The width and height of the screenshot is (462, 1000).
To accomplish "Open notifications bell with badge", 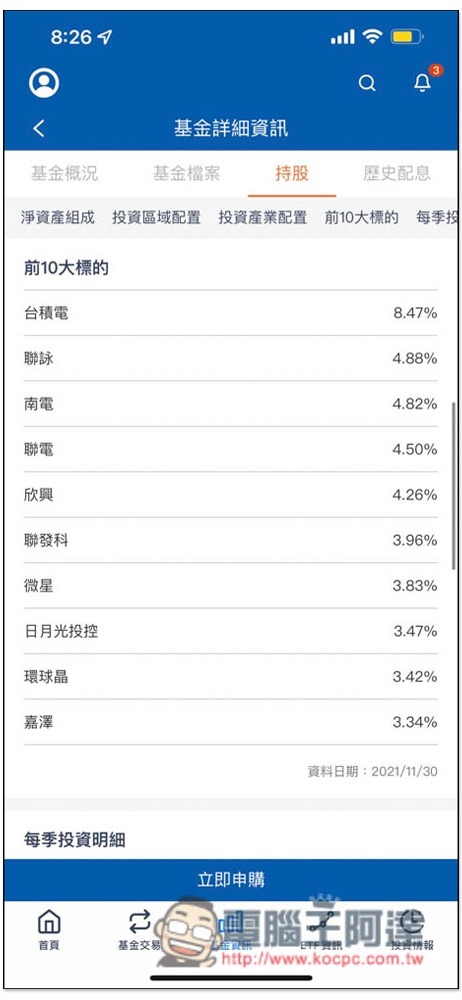I will tap(424, 81).
